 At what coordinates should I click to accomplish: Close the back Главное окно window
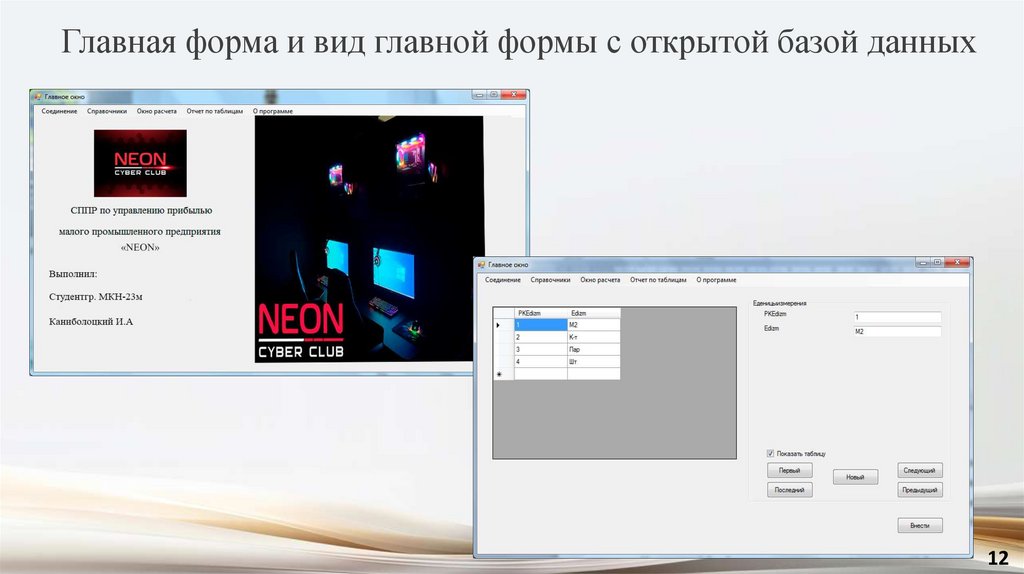pos(515,95)
